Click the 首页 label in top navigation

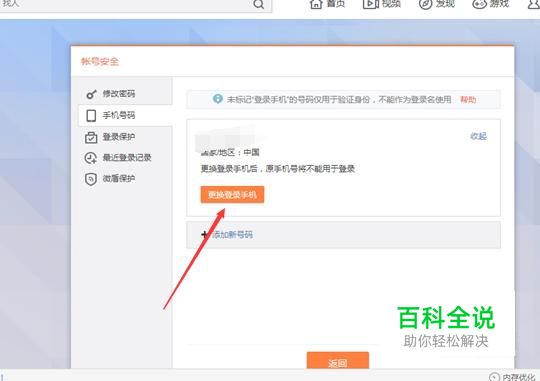click(x=335, y=4)
